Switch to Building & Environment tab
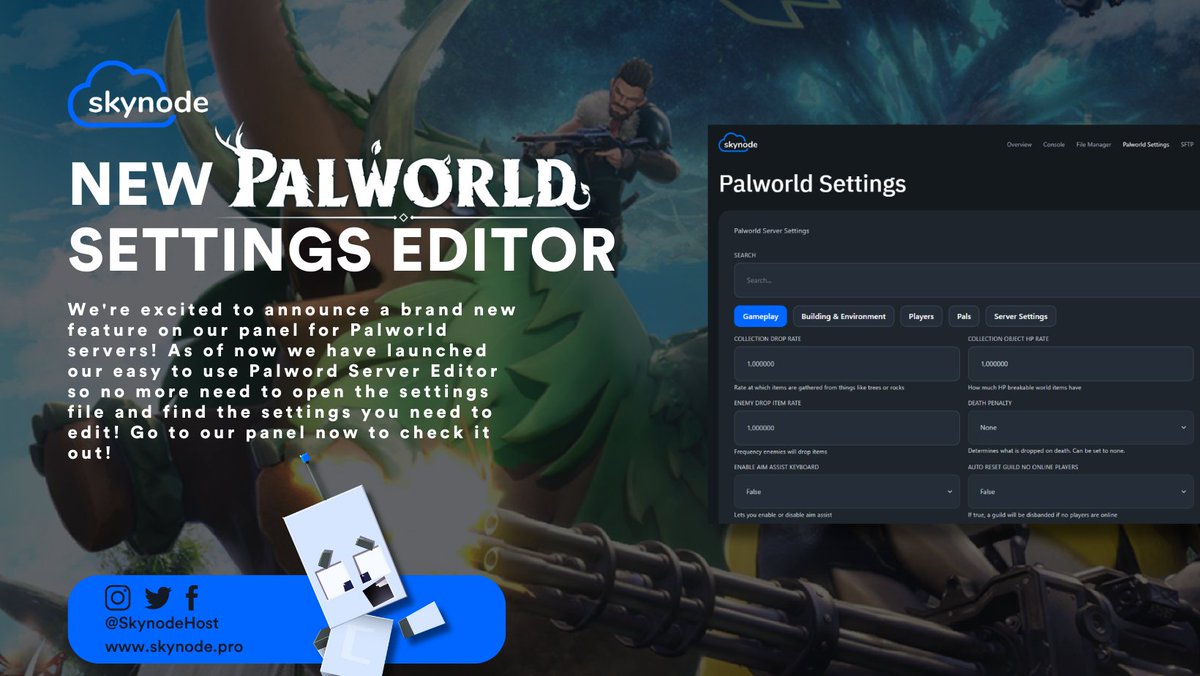Image resolution: width=1200 pixels, height=676 pixels. click(x=843, y=316)
